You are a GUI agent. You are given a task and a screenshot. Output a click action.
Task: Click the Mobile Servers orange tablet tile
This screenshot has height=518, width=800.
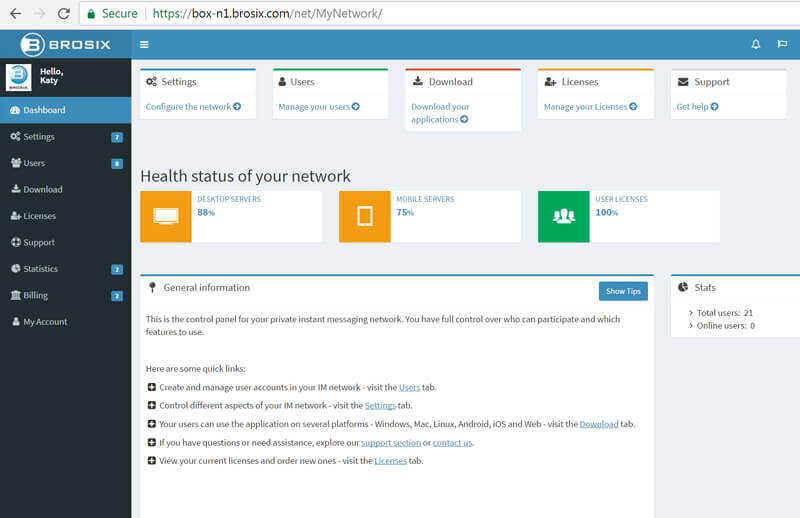[365, 216]
